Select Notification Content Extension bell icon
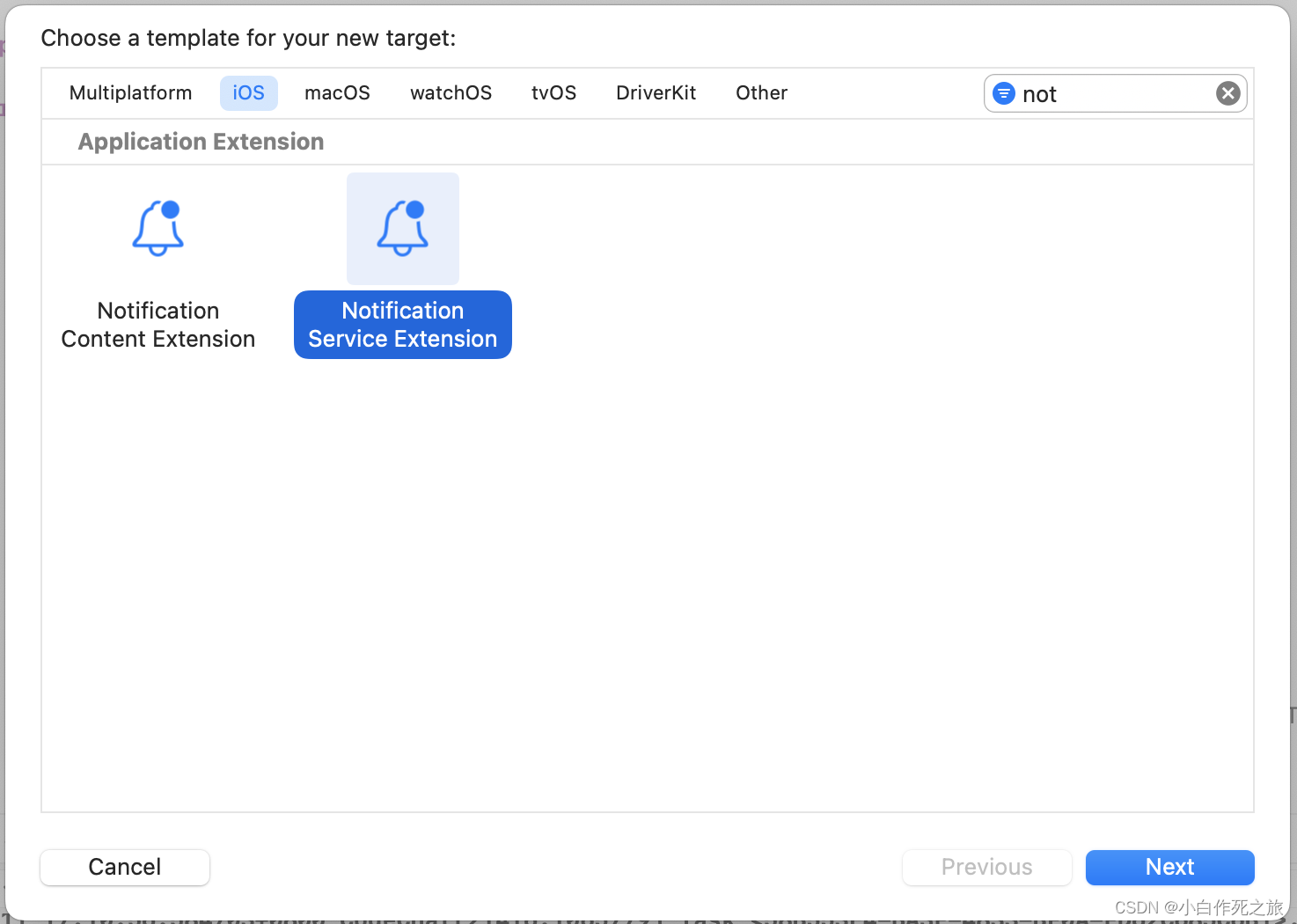This screenshot has width=1297, height=924. [158, 229]
